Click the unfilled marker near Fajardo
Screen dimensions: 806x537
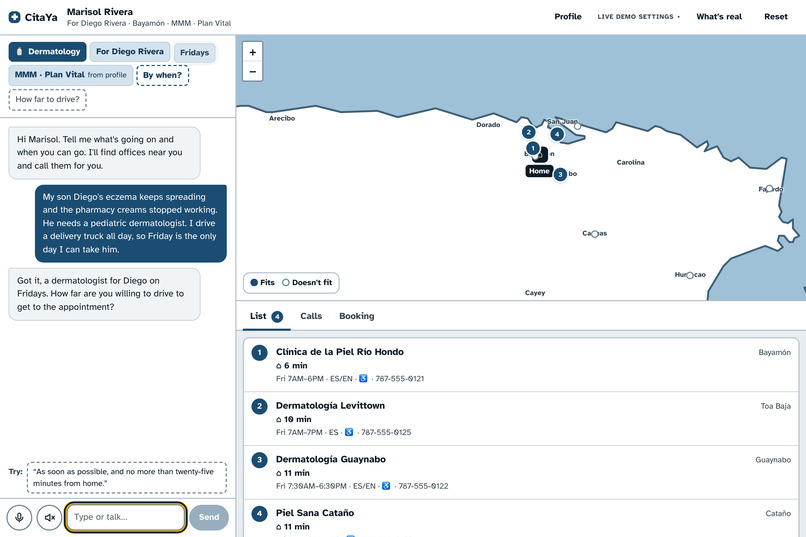(769, 189)
